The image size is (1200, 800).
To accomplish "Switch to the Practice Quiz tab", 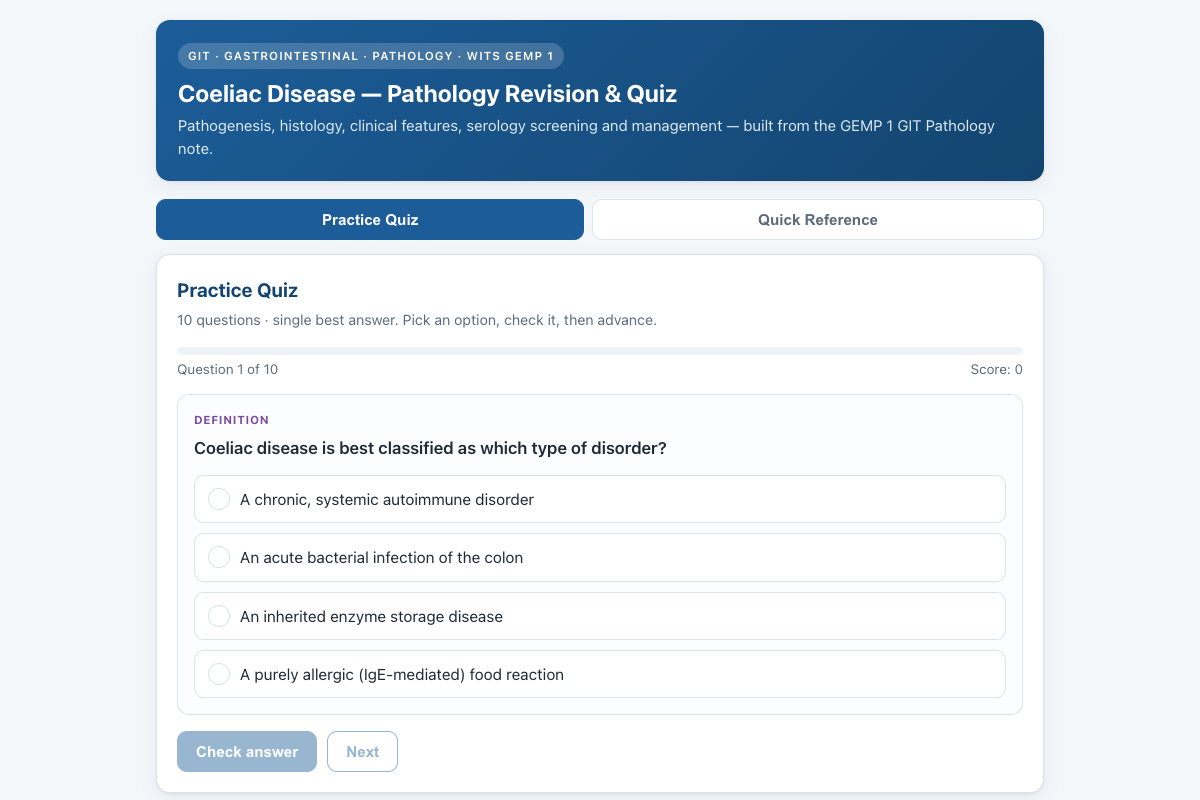I will pyautogui.click(x=370, y=220).
